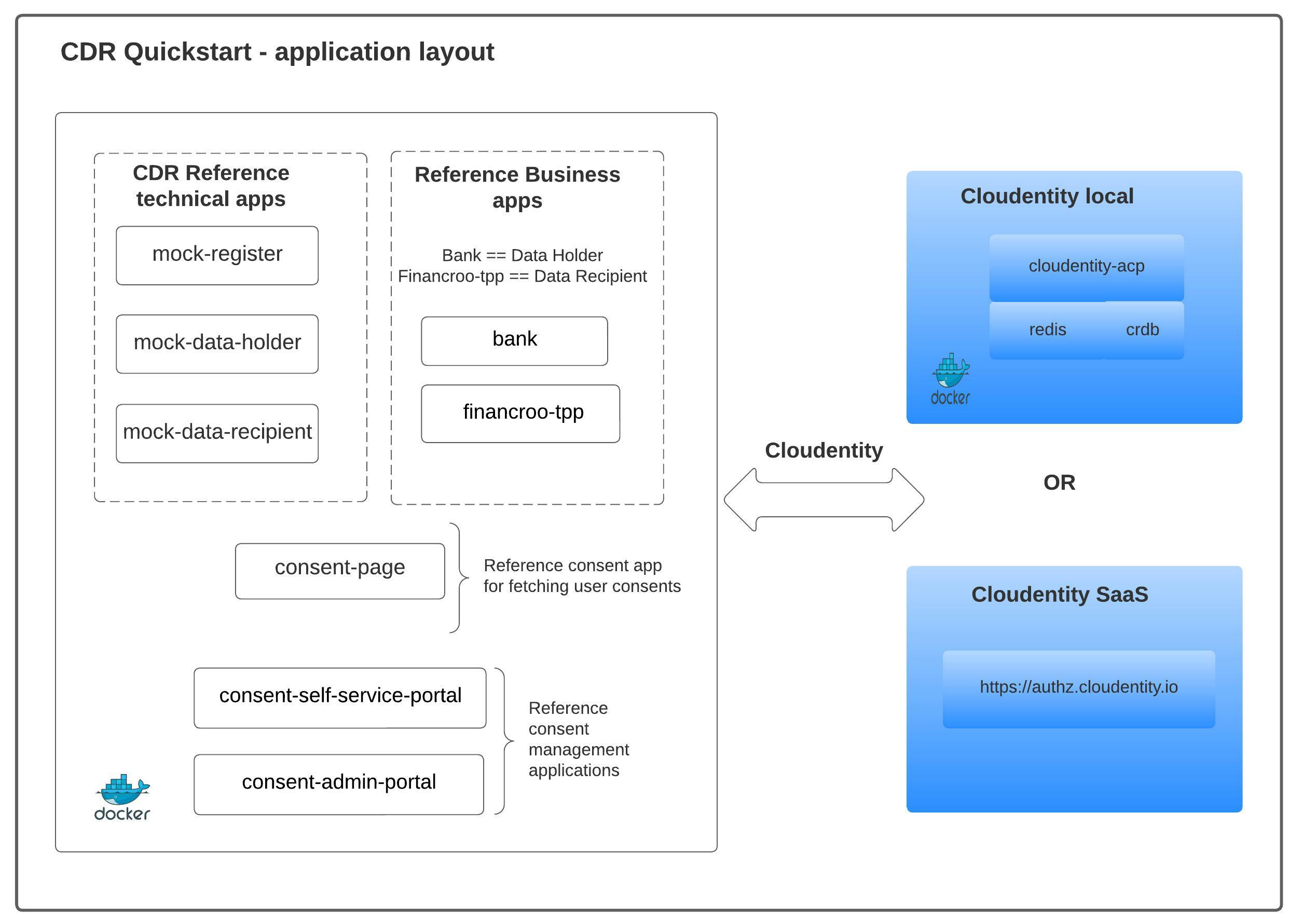The image size is (1289, 924).
Task: Click the 'Bank == Data Holder' text
Action: pos(523,255)
